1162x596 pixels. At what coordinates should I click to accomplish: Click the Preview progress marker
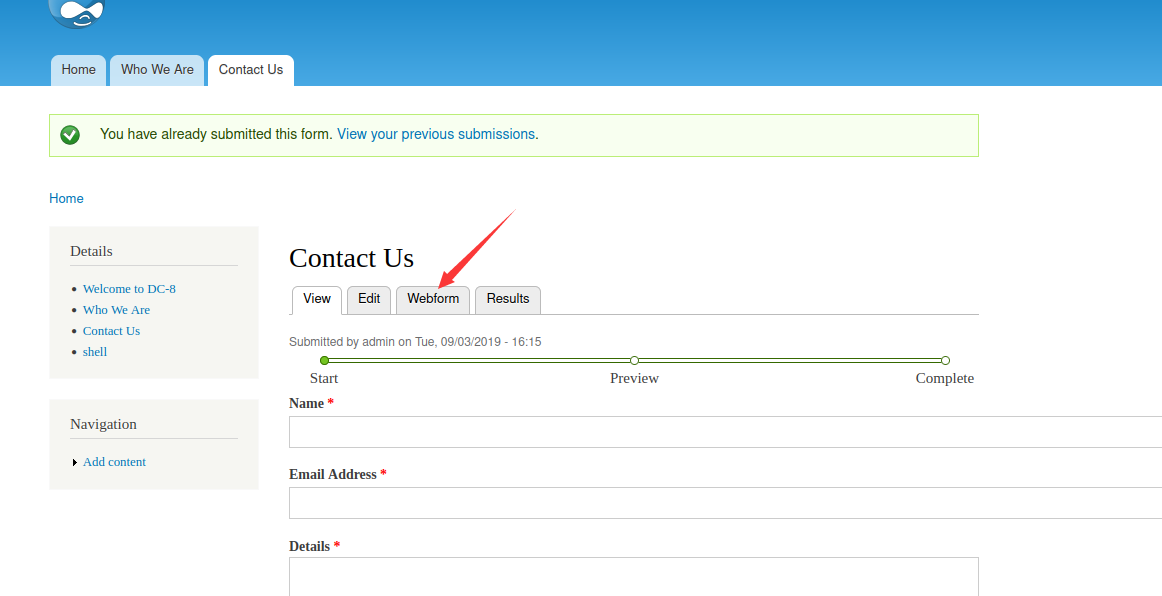point(634,360)
